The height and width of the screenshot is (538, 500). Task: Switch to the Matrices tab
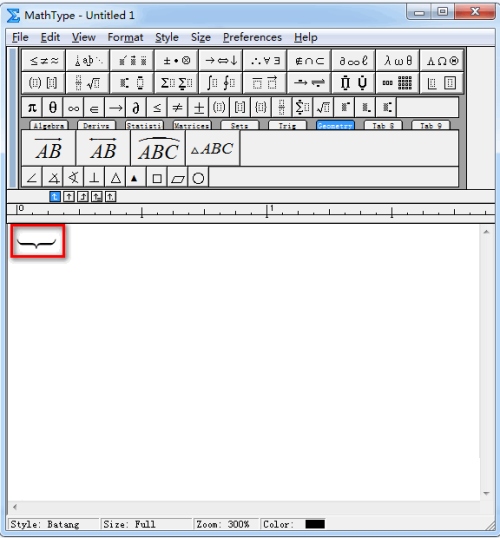click(x=192, y=126)
